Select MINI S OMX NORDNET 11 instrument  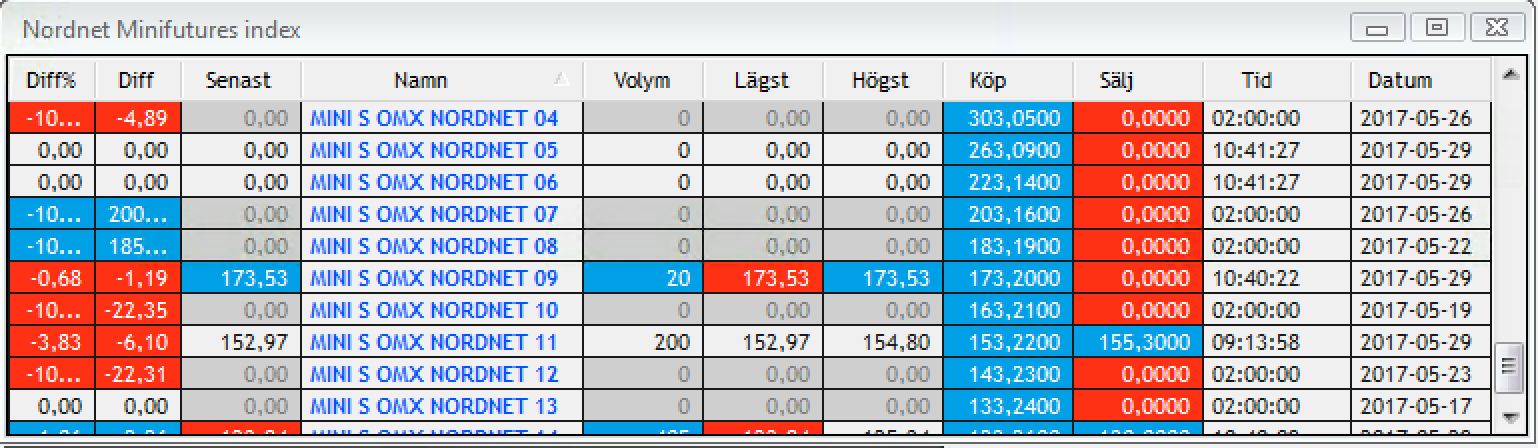(434, 343)
